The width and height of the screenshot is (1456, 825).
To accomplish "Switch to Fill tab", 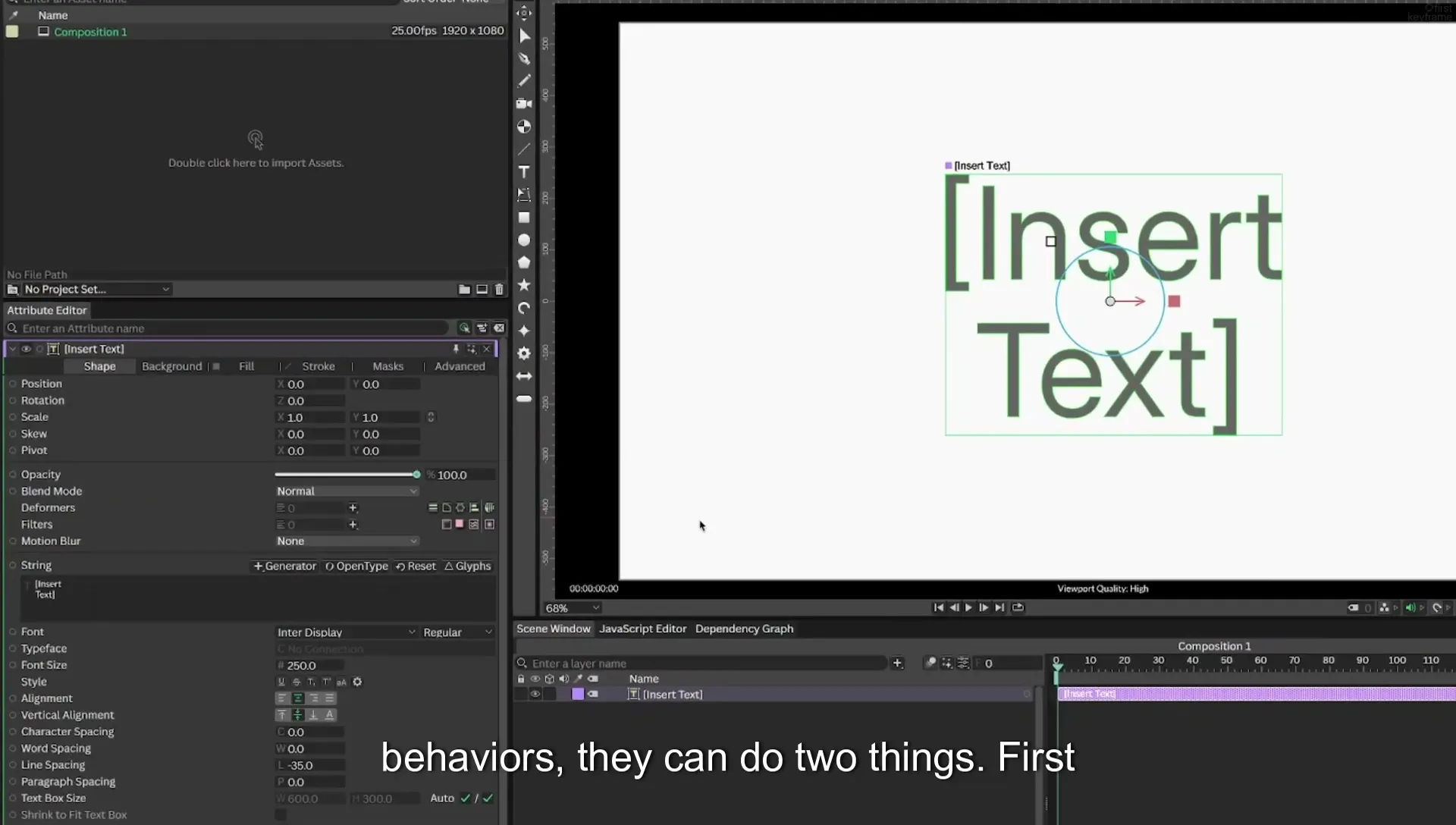I will pyautogui.click(x=246, y=366).
